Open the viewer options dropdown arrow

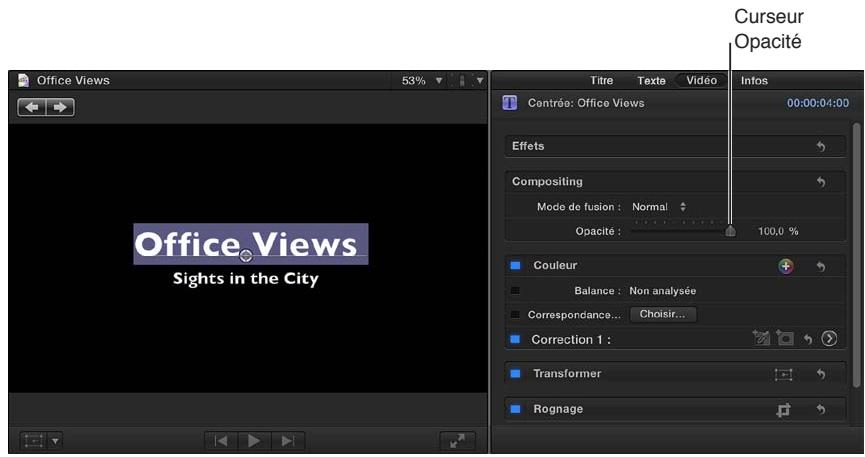480,81
